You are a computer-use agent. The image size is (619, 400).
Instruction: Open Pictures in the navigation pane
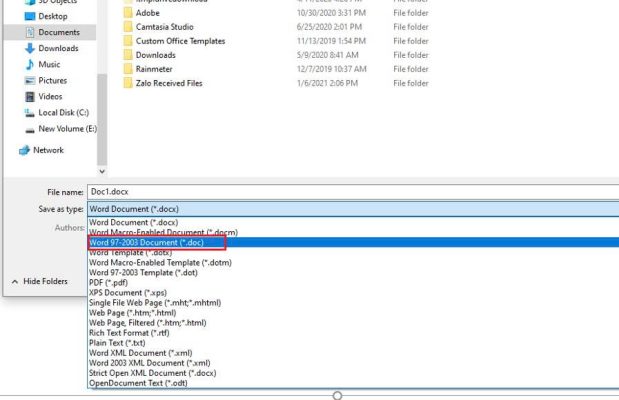click(53, 81)
